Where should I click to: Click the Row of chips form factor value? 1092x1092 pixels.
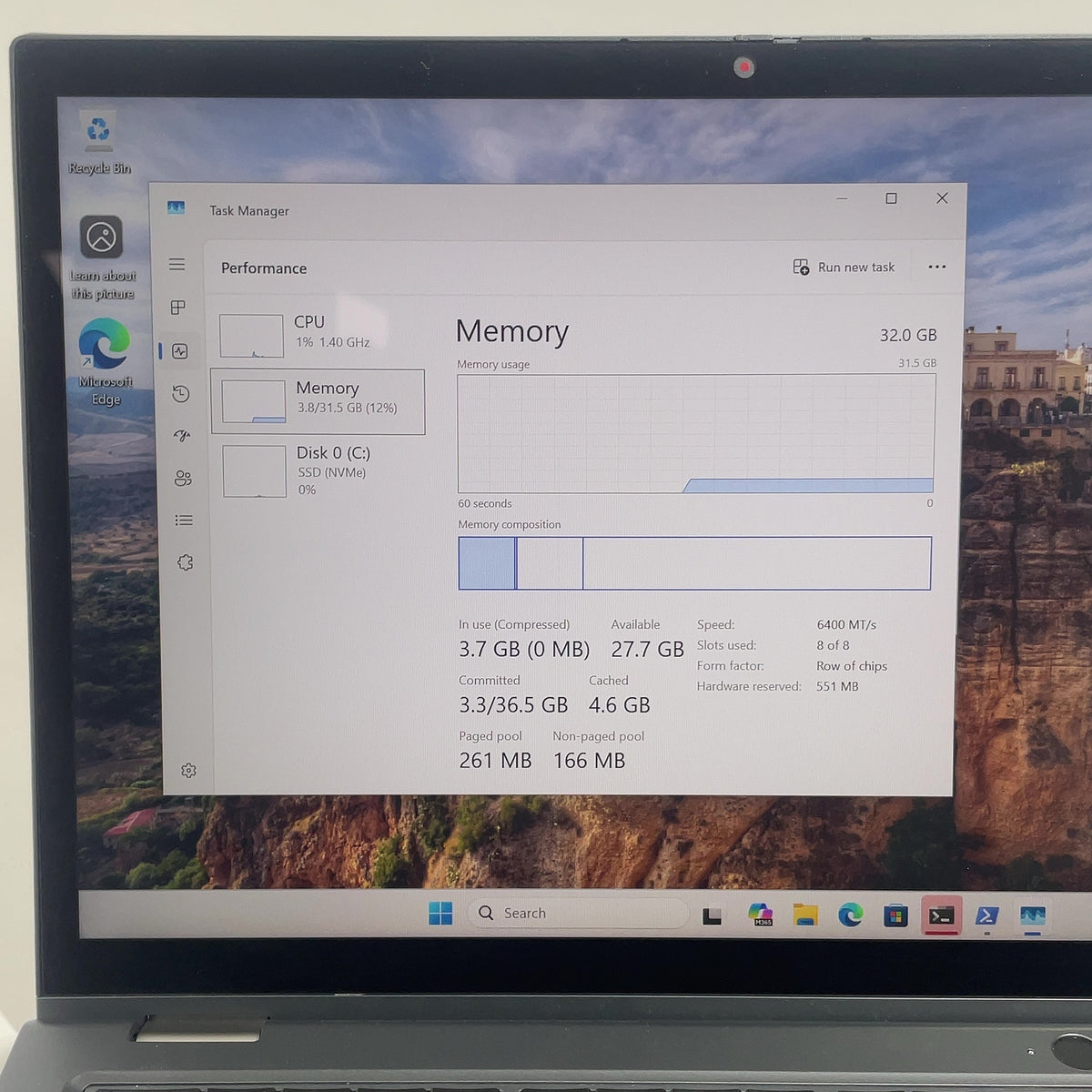click(x=852, y=666)
